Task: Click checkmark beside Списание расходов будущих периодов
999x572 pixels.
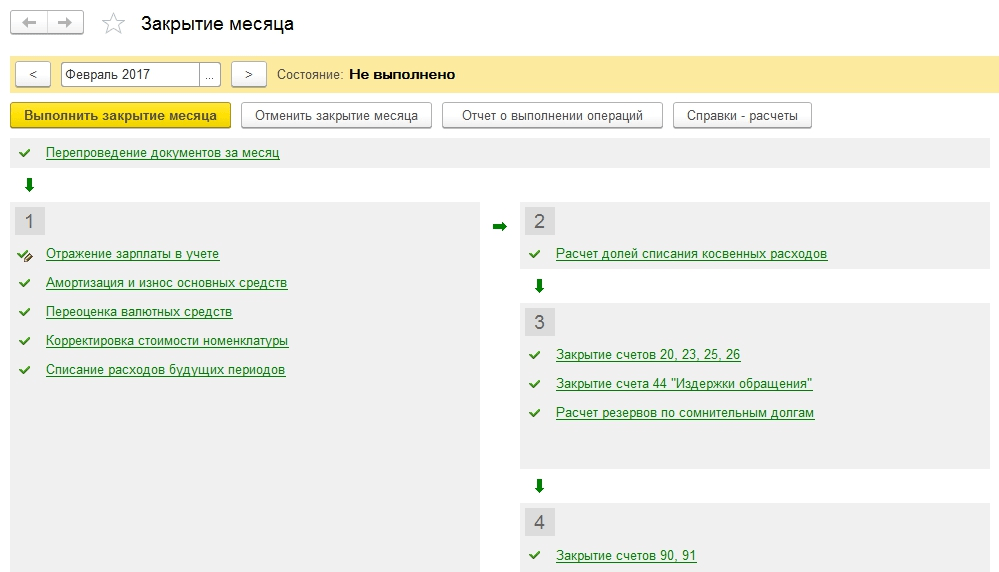Action: 24,370
